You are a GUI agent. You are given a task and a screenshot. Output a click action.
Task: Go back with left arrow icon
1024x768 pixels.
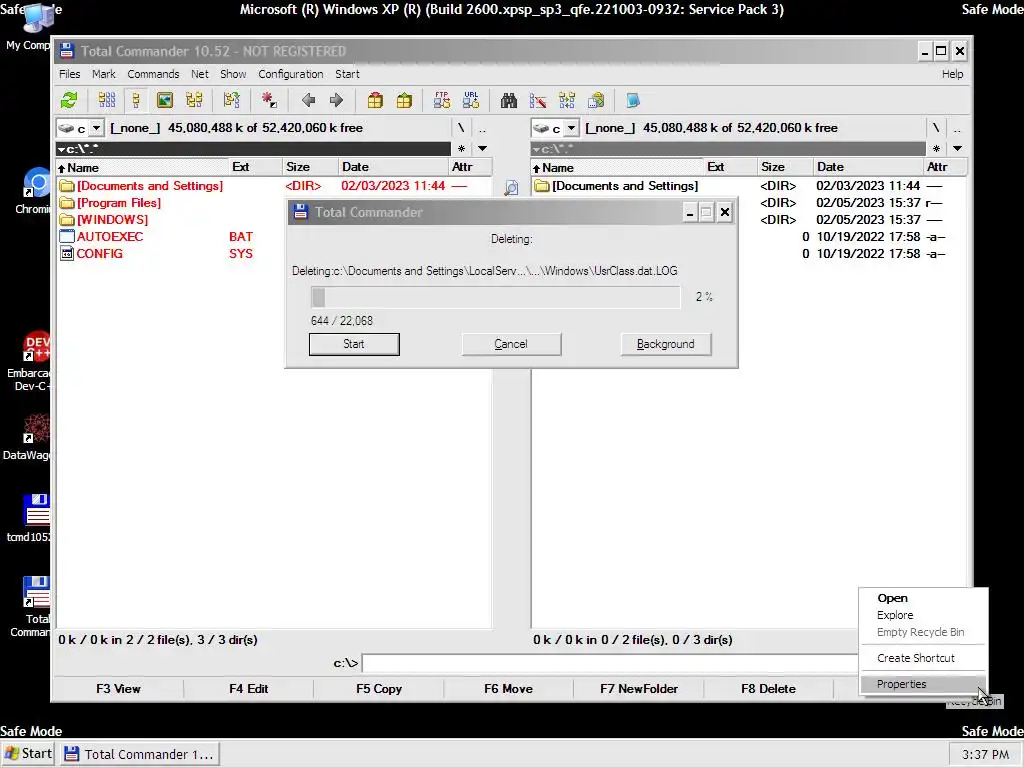(x=308, y=100)
